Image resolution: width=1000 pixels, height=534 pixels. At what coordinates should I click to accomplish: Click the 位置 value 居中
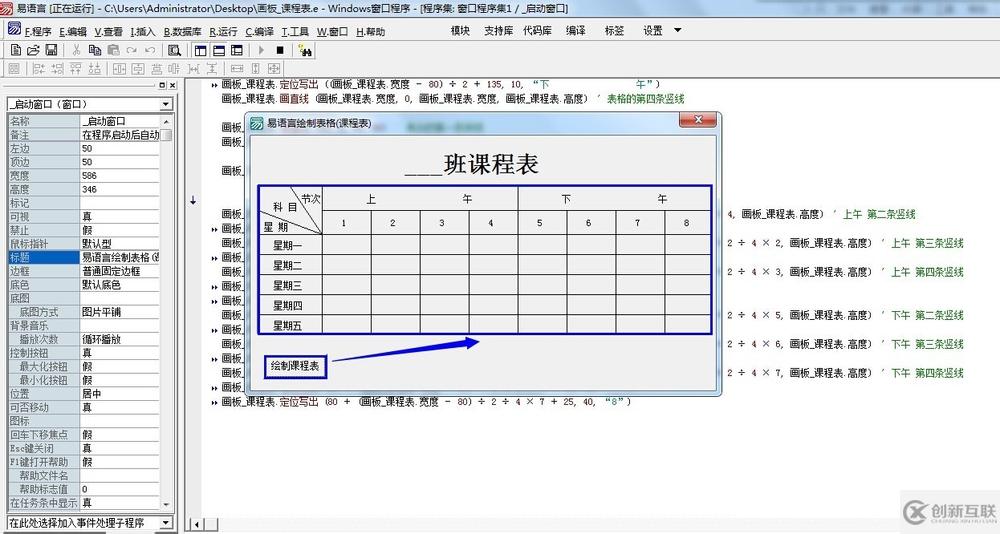pyautogui.click(x=119, y=394)
